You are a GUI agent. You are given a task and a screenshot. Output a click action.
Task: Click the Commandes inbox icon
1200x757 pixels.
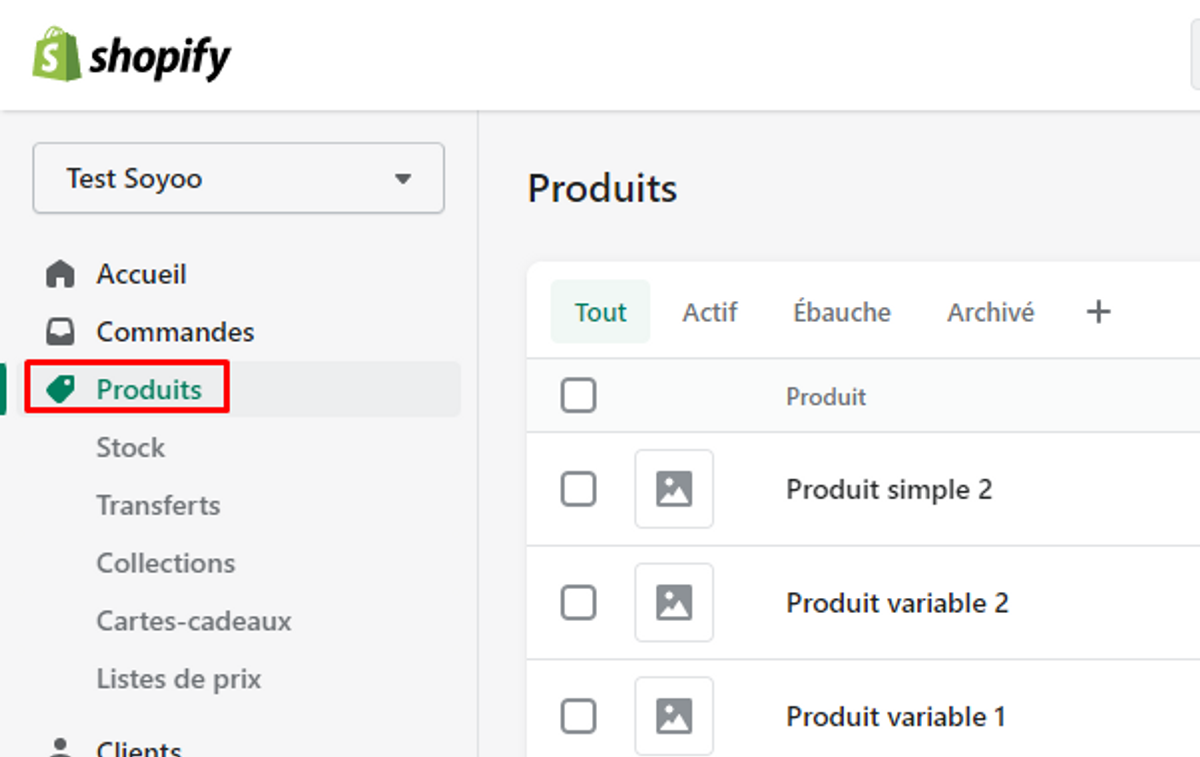(61, 332)
